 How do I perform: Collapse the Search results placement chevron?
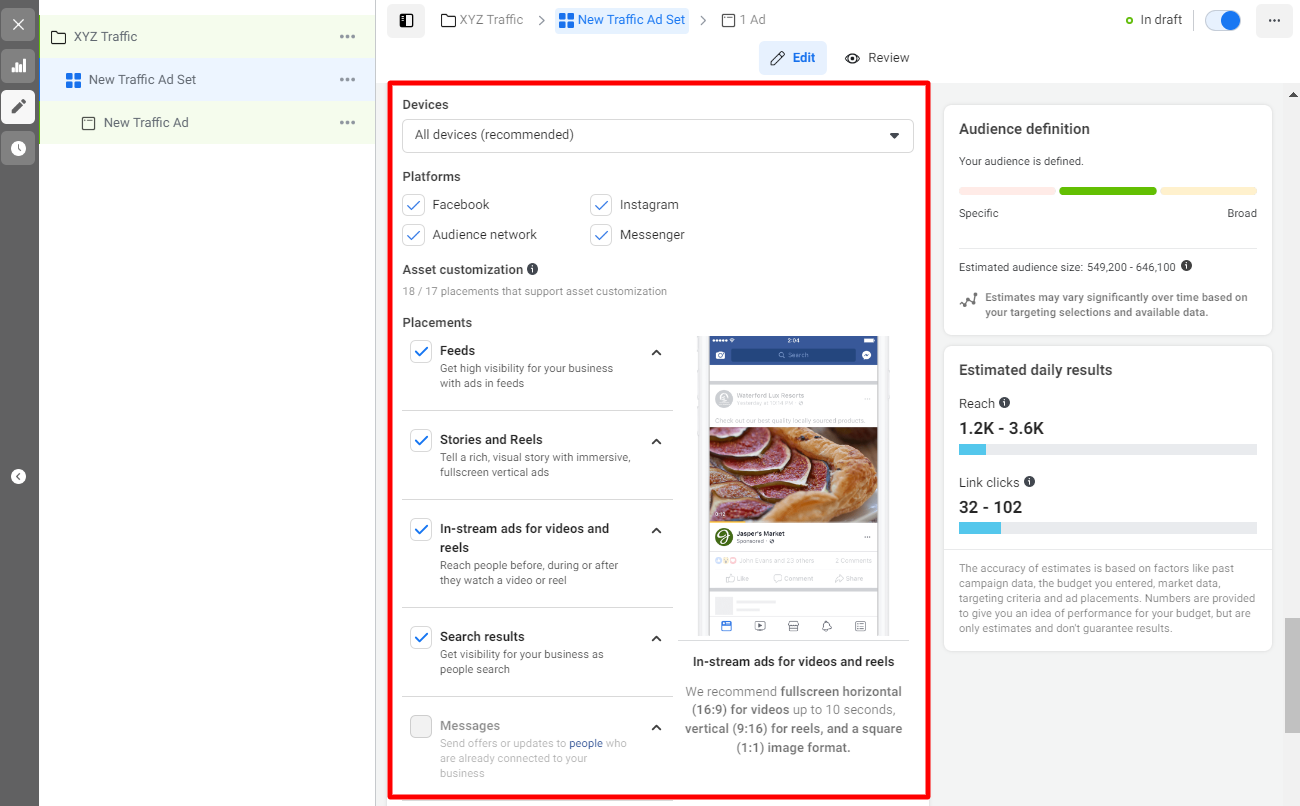pyautogui.click(x=657, y=639)
